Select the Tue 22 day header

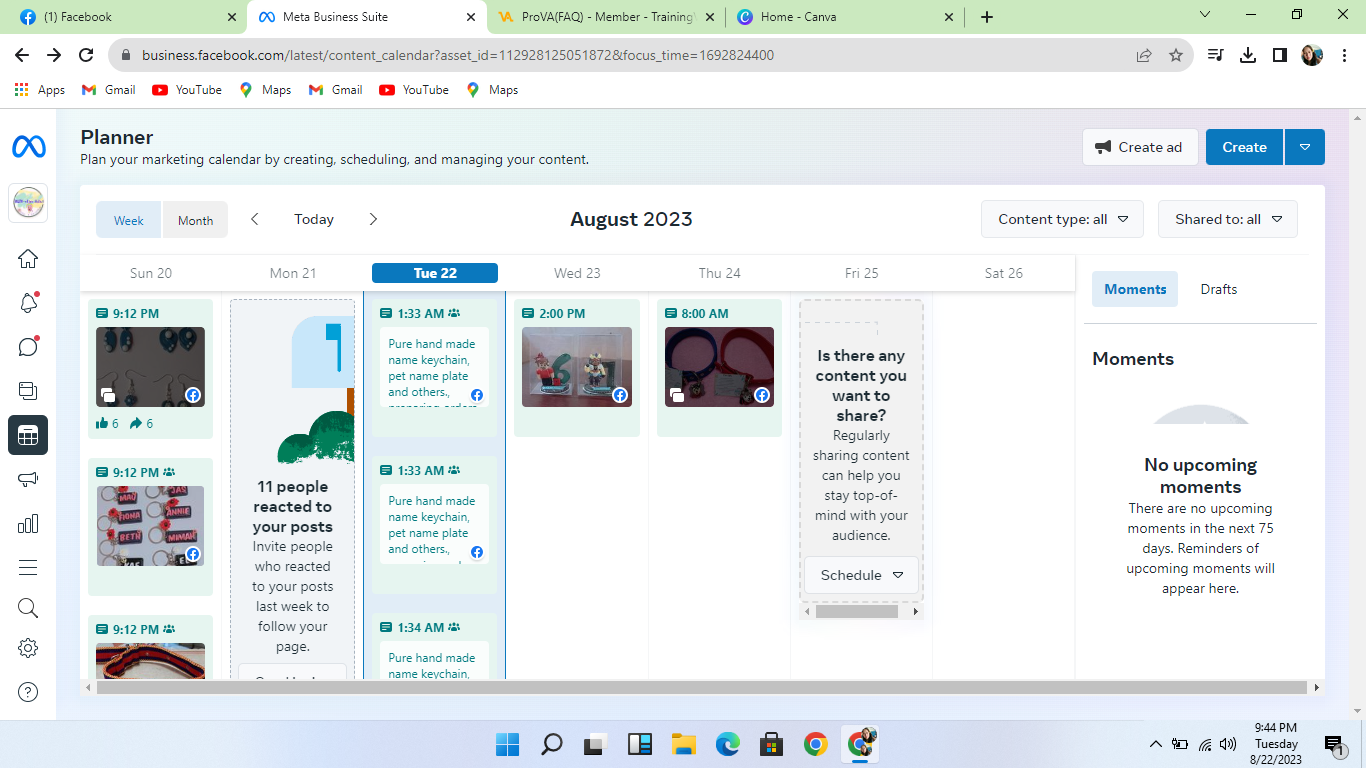pyautogui.click(x=435, y=273)
